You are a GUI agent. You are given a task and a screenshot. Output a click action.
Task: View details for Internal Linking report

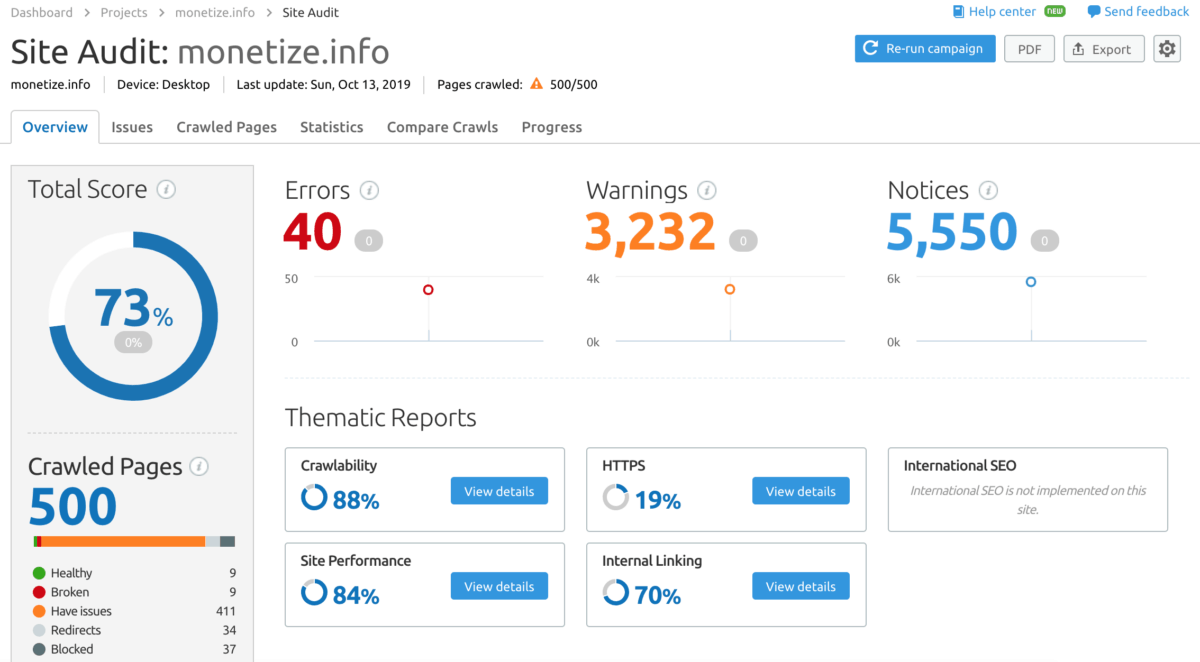[x=800, y=586]
